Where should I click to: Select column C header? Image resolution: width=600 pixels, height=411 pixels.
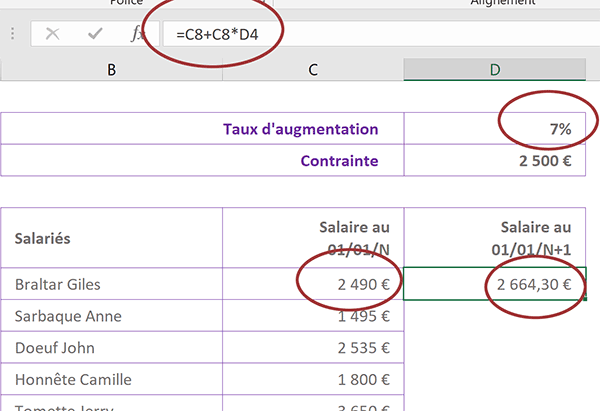pyautogui.click(x=313, y=70)
